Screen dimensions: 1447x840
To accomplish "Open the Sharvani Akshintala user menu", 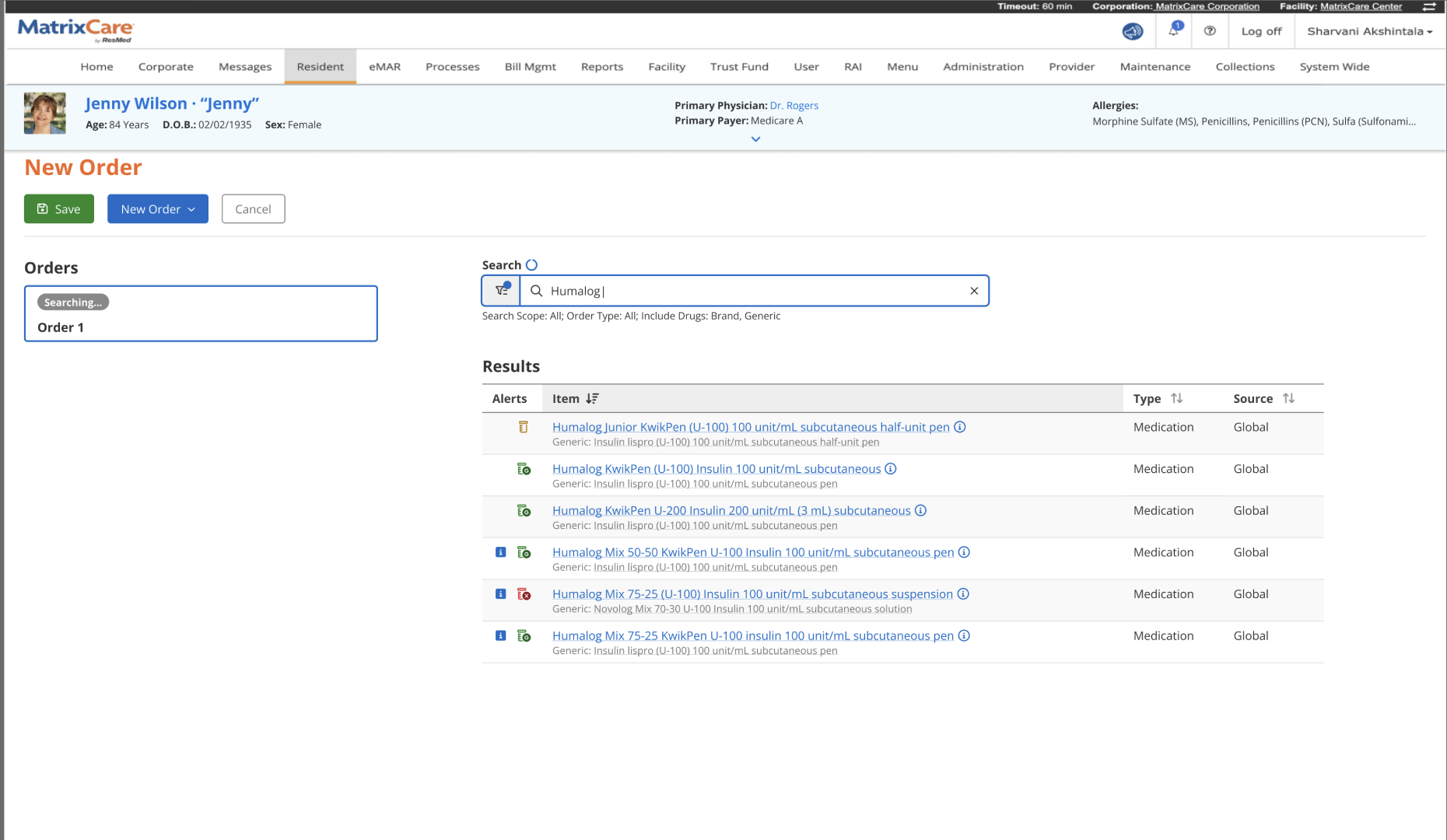I will (x=1369, y=31).
